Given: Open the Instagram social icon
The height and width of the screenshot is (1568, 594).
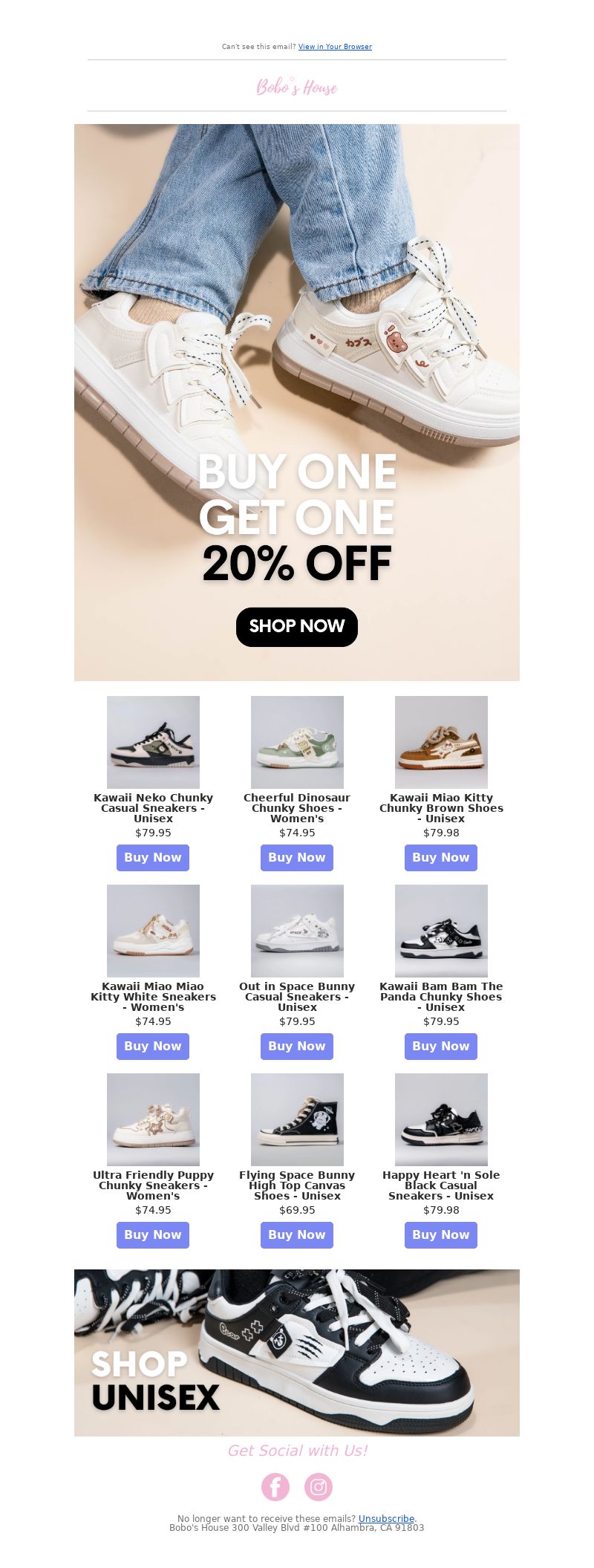Looking at the screenshot, I should (x=319, y=1486).
